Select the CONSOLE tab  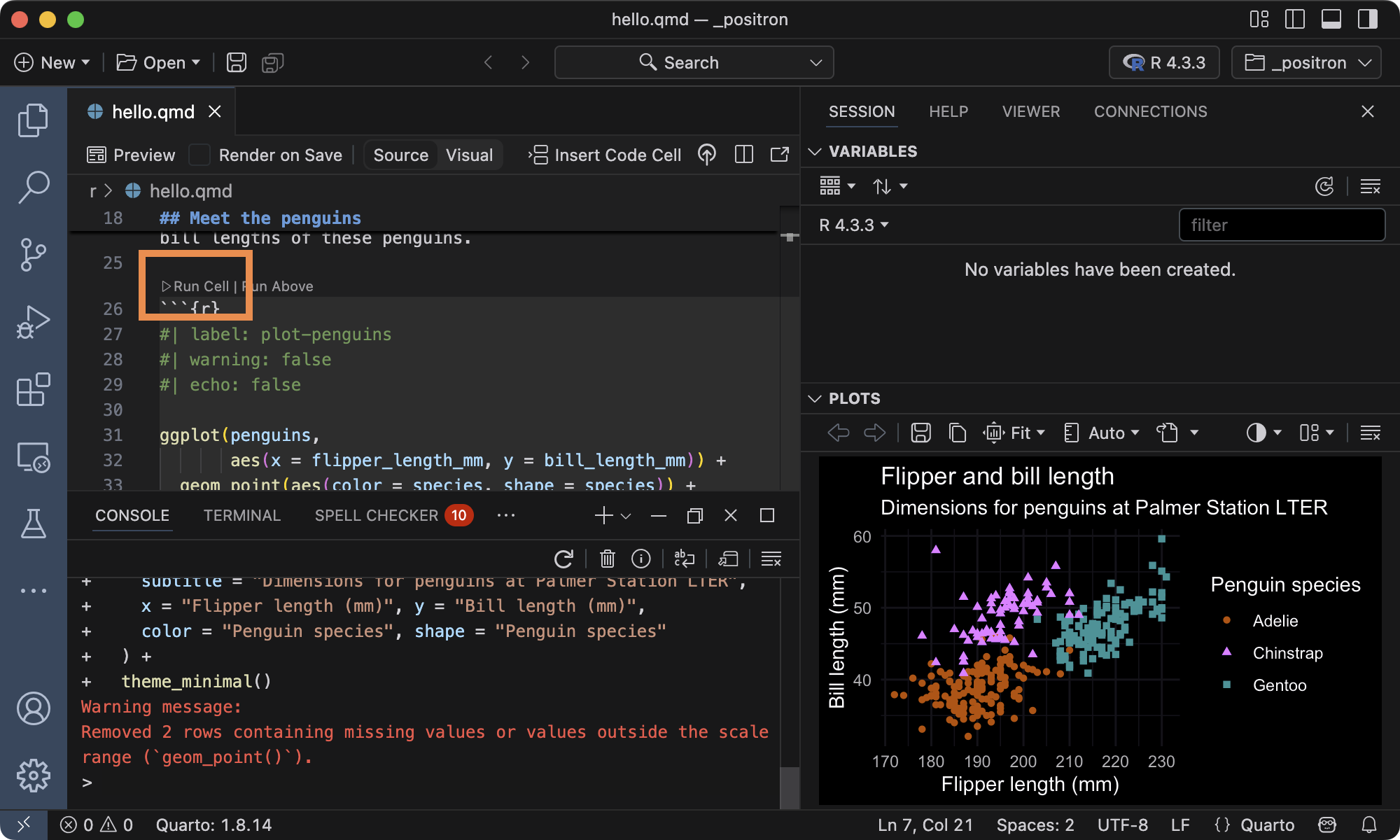[132, 515]
